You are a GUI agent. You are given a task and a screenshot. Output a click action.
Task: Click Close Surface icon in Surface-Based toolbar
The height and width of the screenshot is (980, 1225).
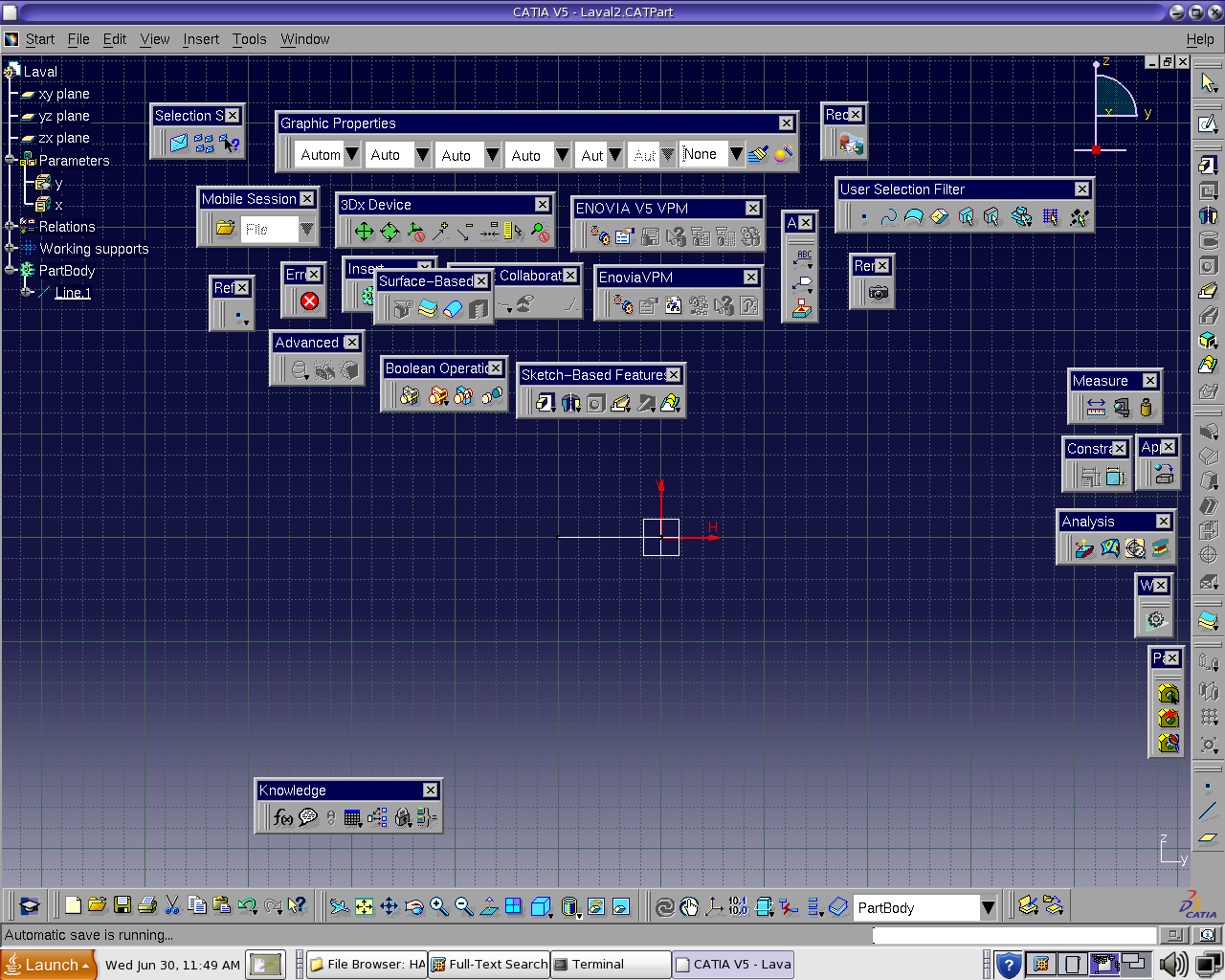pos(453,308)
